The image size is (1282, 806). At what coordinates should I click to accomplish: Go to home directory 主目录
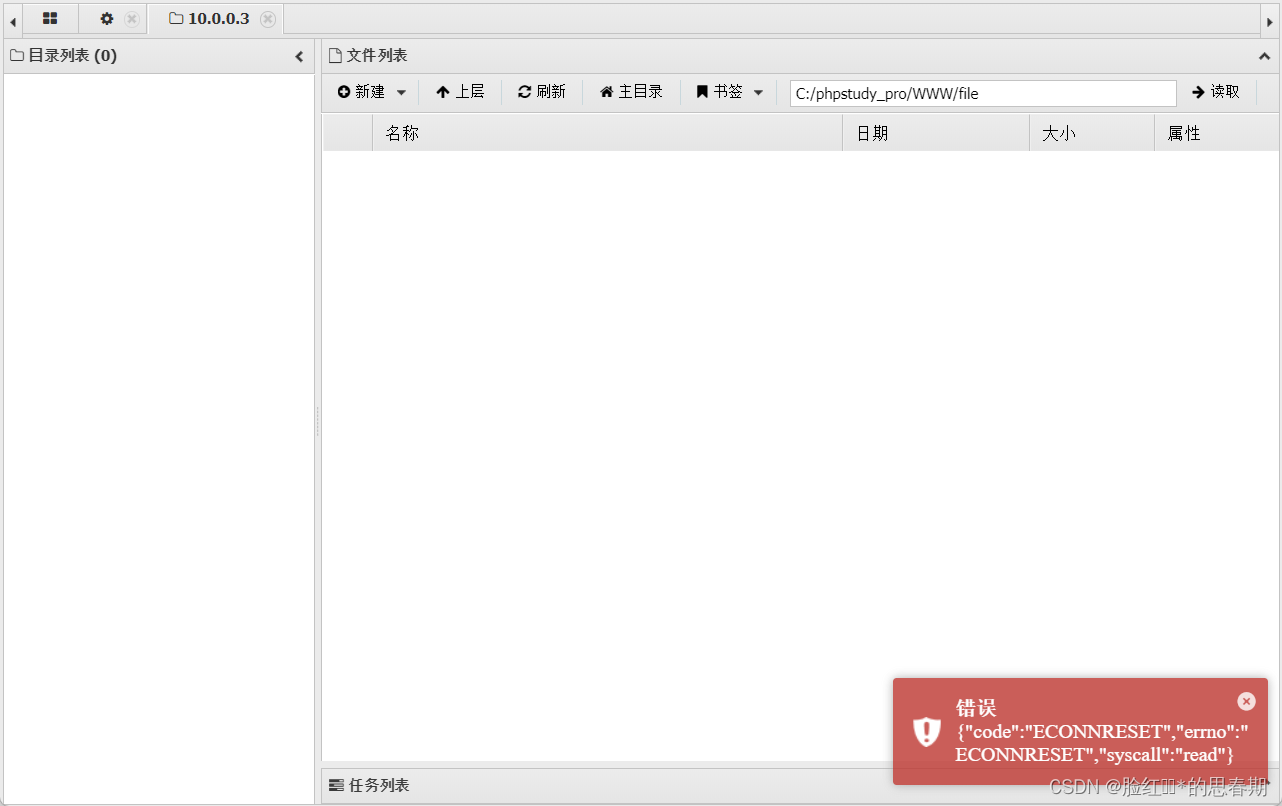point(631,92)
